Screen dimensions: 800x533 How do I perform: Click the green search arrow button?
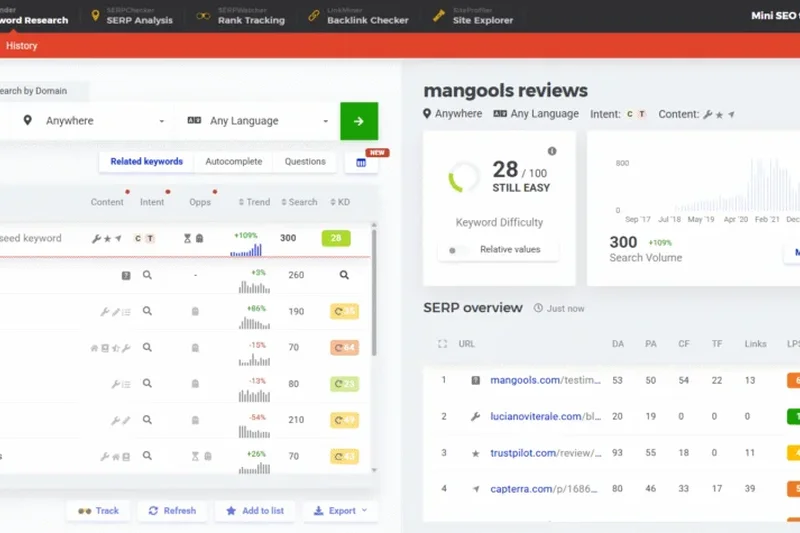(359, 121)
